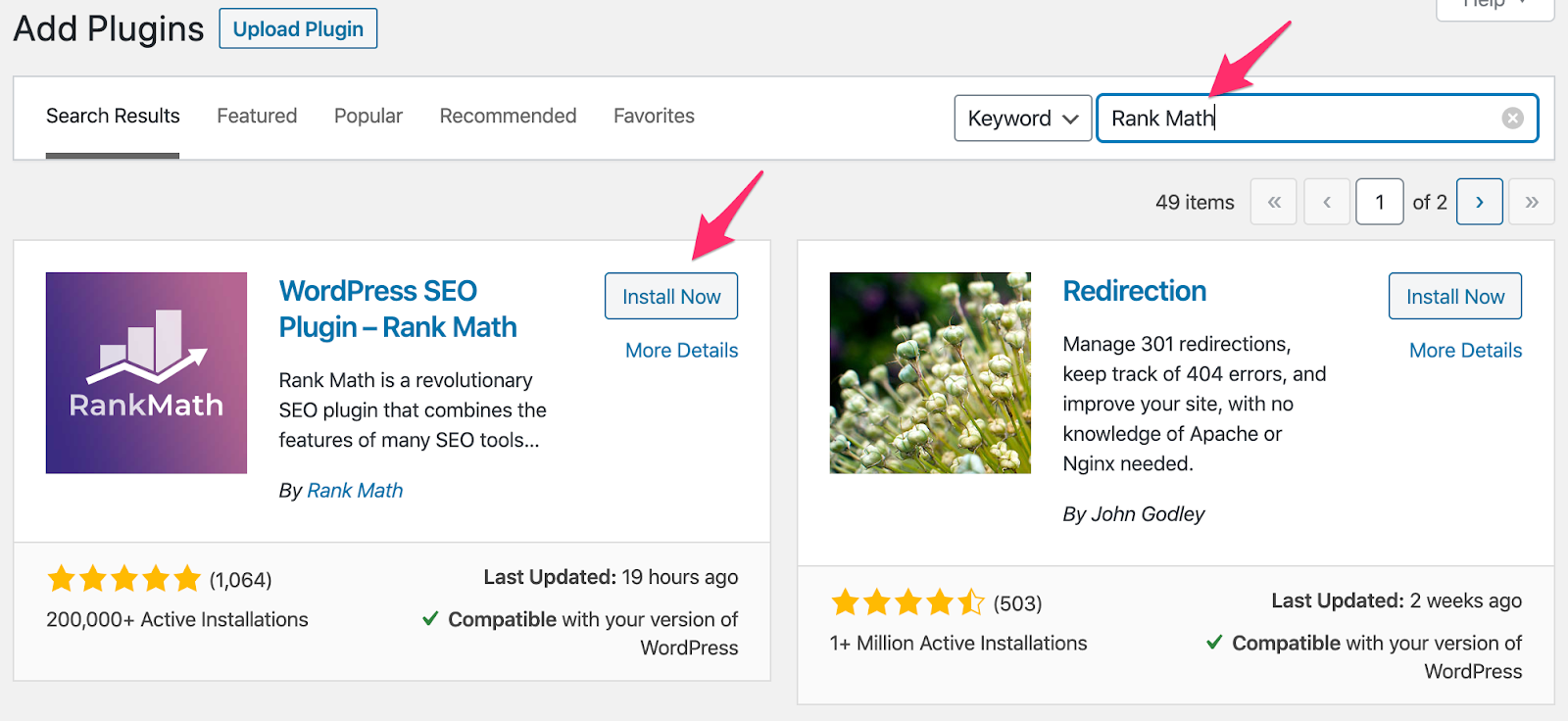This screenshot has height=721, width=1568.
Task: Open the Rank Math plugin logo thumbnail
Action: pyautogui.click(x=146, y=373)
